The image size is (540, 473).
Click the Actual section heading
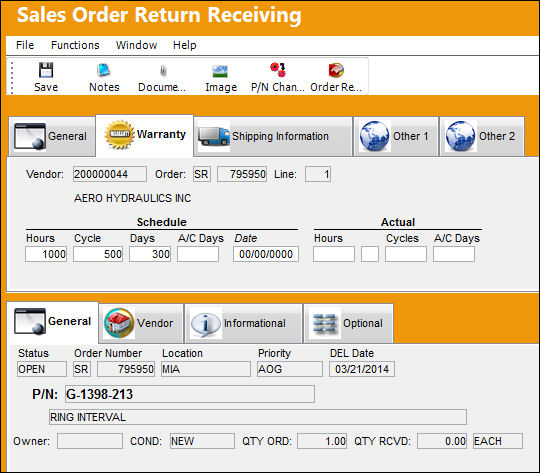pyautogui.click(x=398, y=222)
